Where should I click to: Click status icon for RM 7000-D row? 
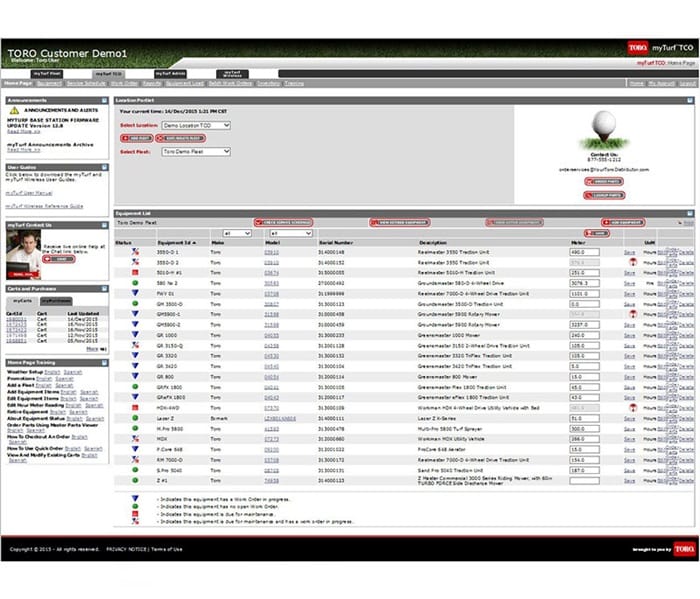(x=135, y=459)
